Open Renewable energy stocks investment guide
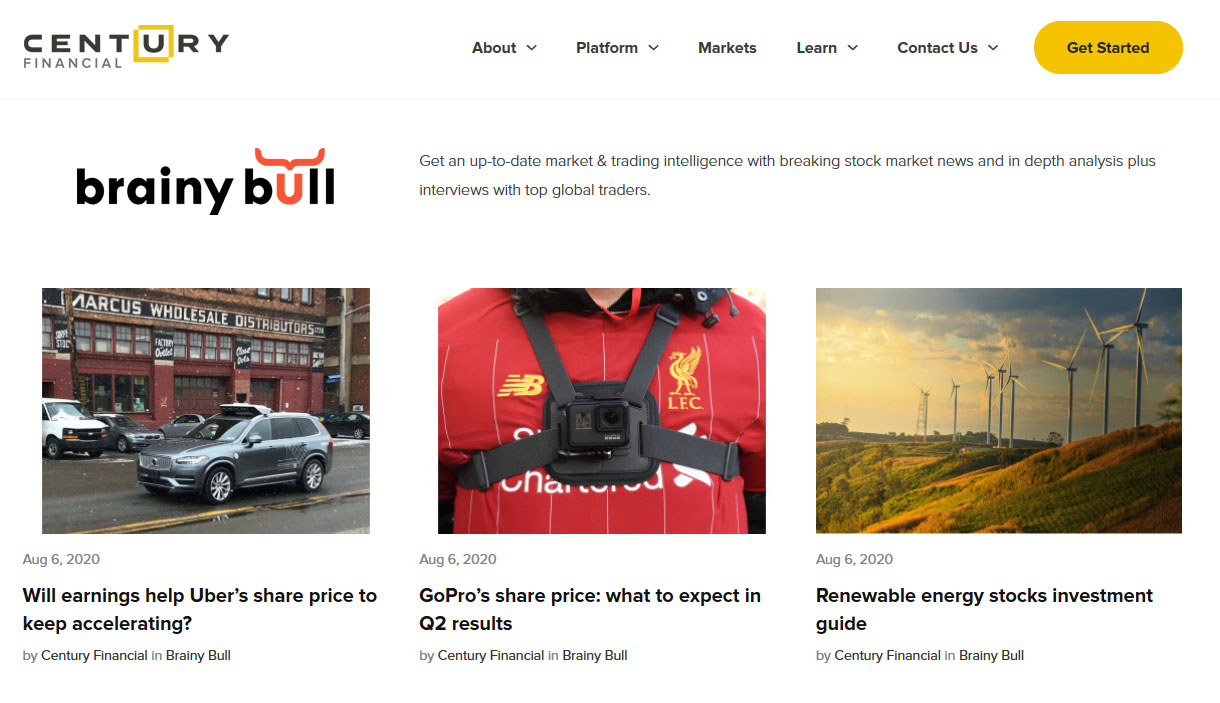This screenshot has width=1220, height=703. point(984,609)
